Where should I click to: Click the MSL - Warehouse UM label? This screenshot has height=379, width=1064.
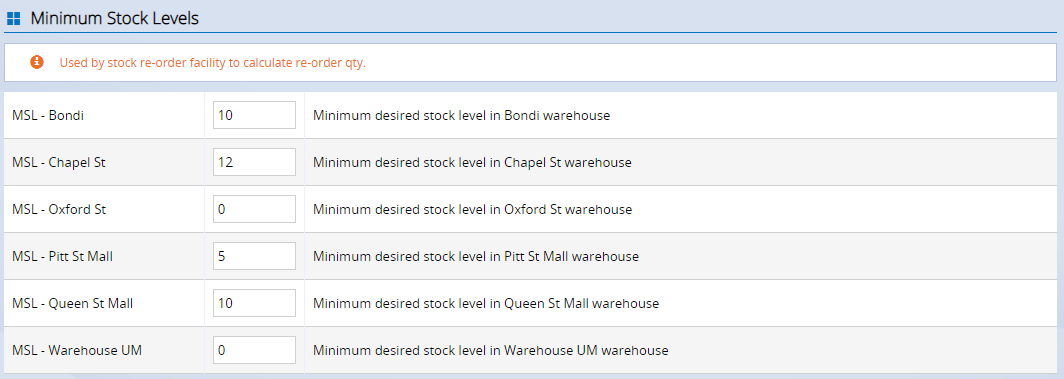[x=77, y=351]
